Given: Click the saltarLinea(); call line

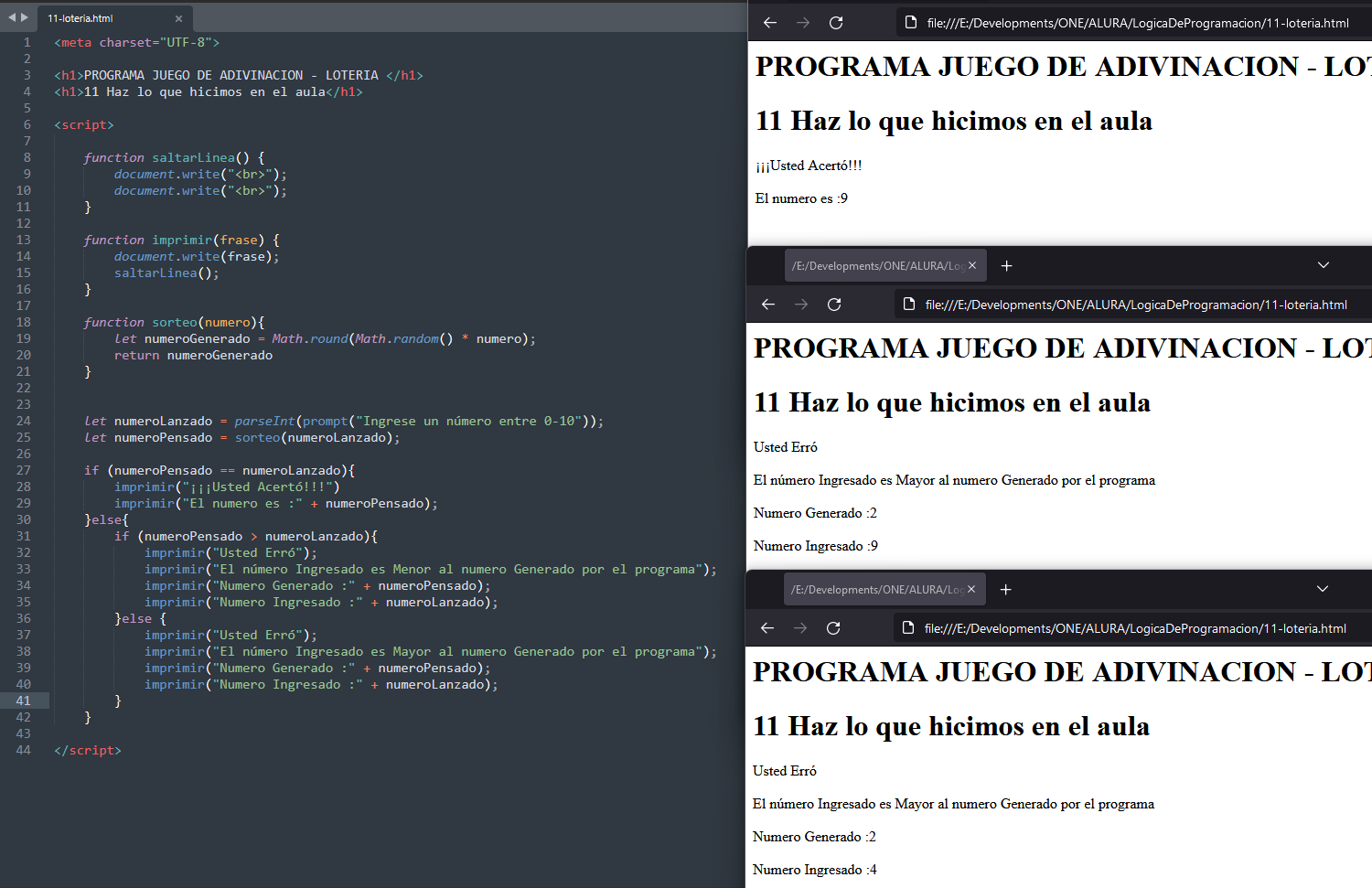Looking at the screenshot, I should (x=166, y=273).
